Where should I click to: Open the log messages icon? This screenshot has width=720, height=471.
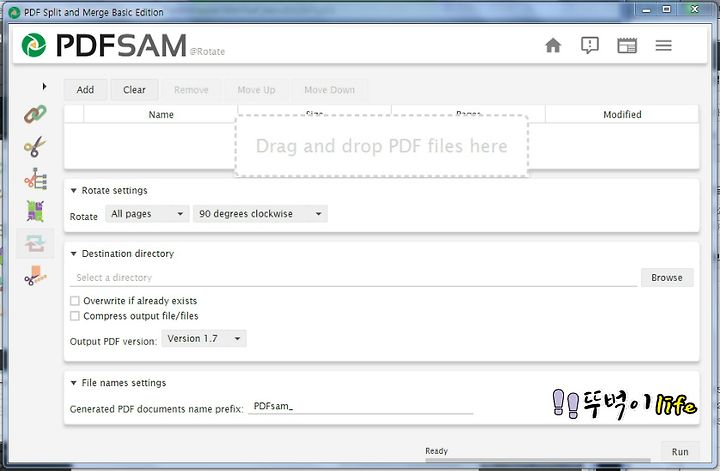(590, 45)
